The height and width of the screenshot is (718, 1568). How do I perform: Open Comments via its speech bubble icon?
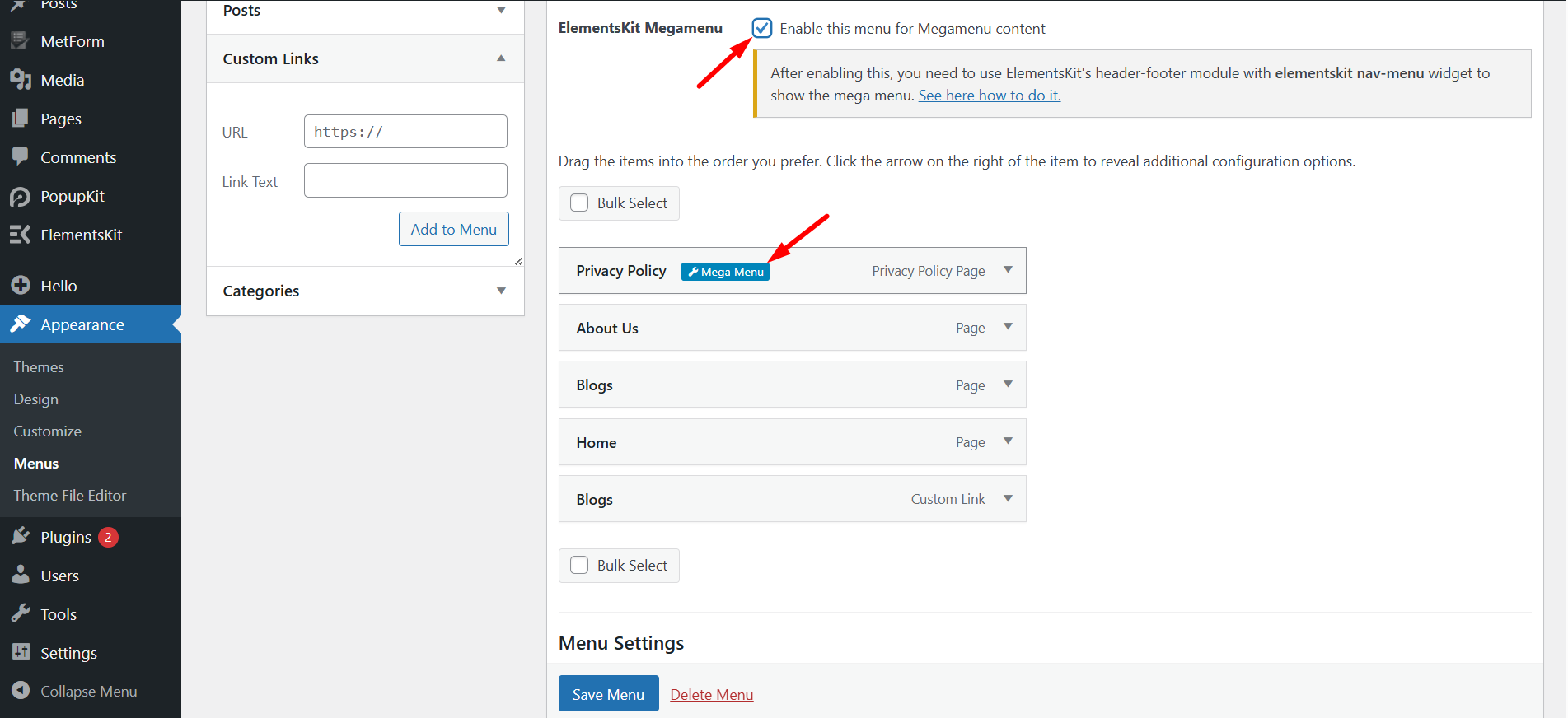click(21, 156)
